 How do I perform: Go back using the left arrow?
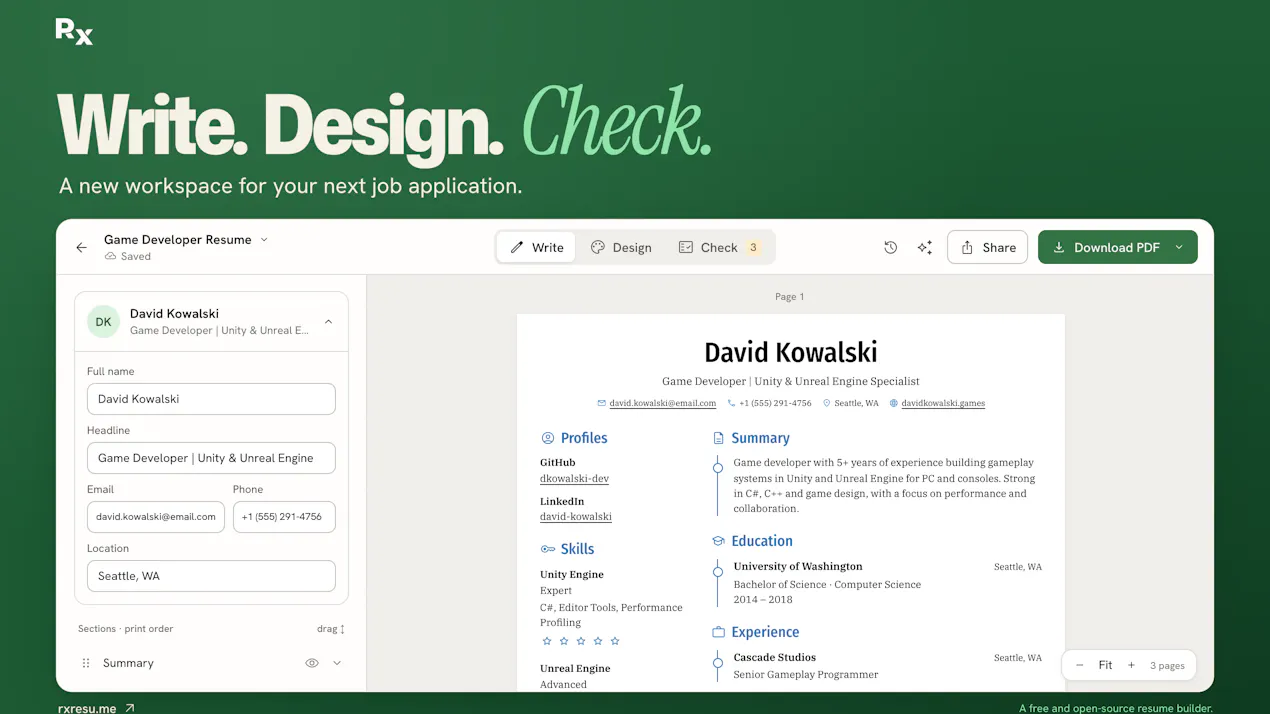tap(82, 248)
